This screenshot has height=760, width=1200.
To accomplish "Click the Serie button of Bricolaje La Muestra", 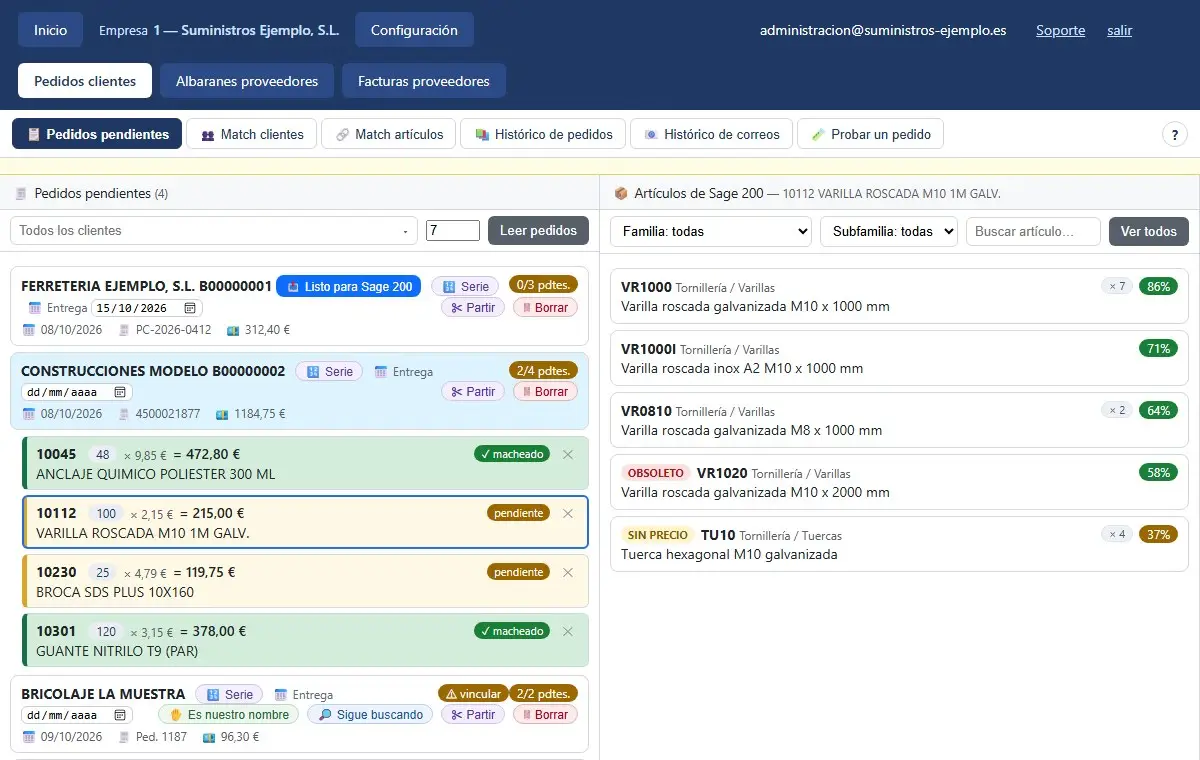I will (x=229, y=694).
